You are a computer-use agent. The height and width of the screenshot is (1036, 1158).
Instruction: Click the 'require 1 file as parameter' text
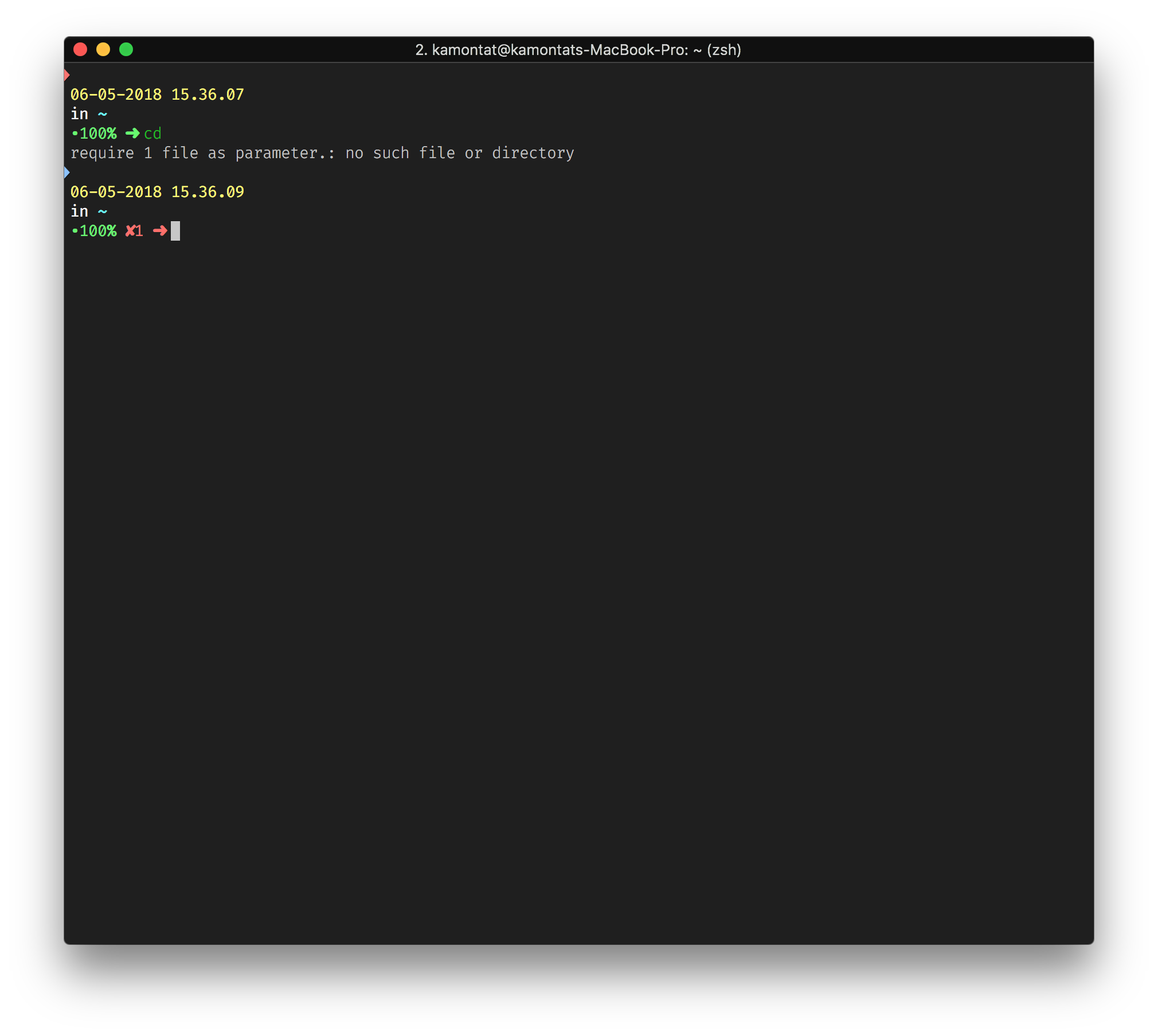click(x=194, y=153)
